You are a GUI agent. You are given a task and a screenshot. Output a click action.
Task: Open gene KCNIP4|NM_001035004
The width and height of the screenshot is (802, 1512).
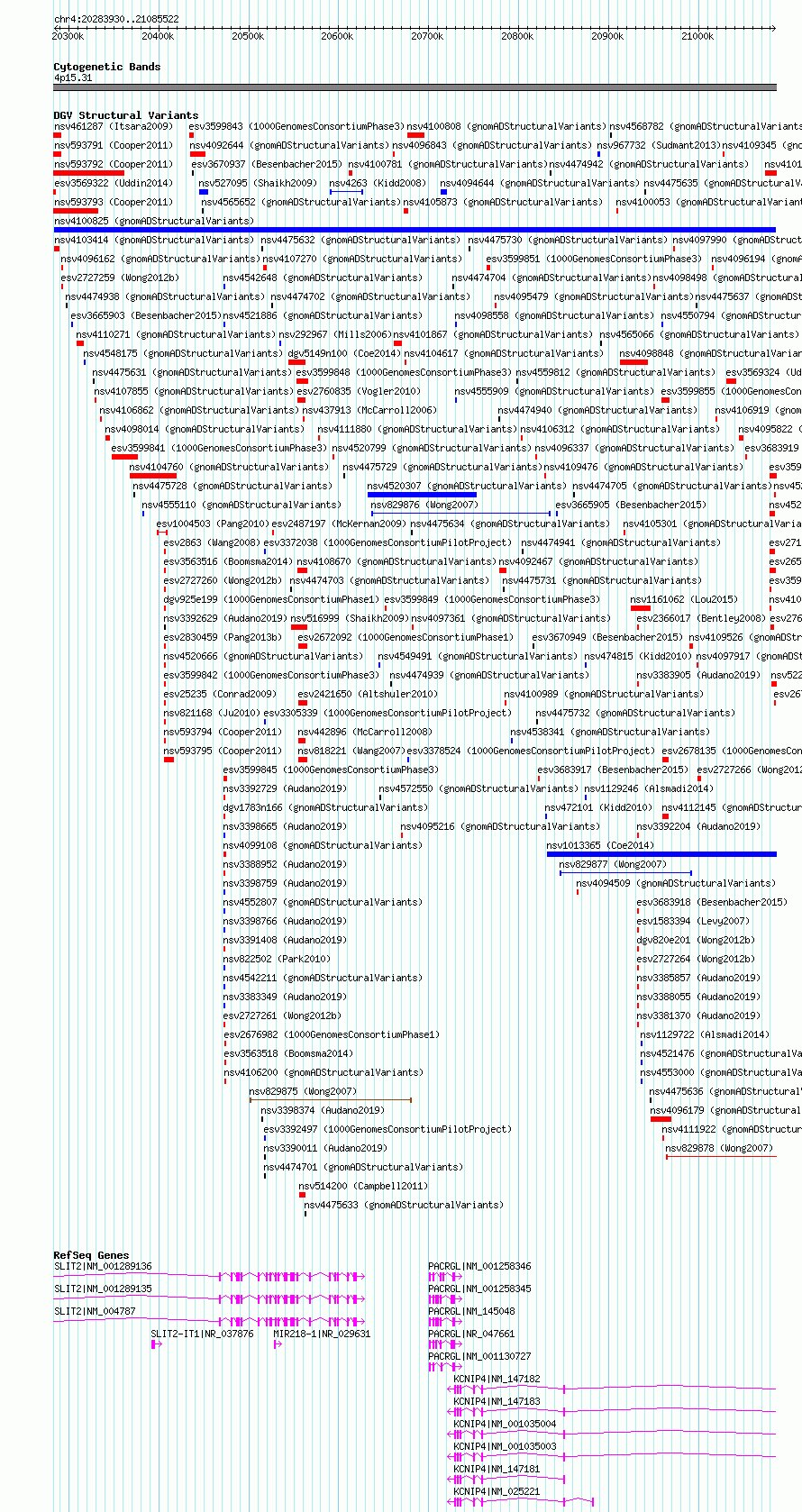click(505, 1424)
